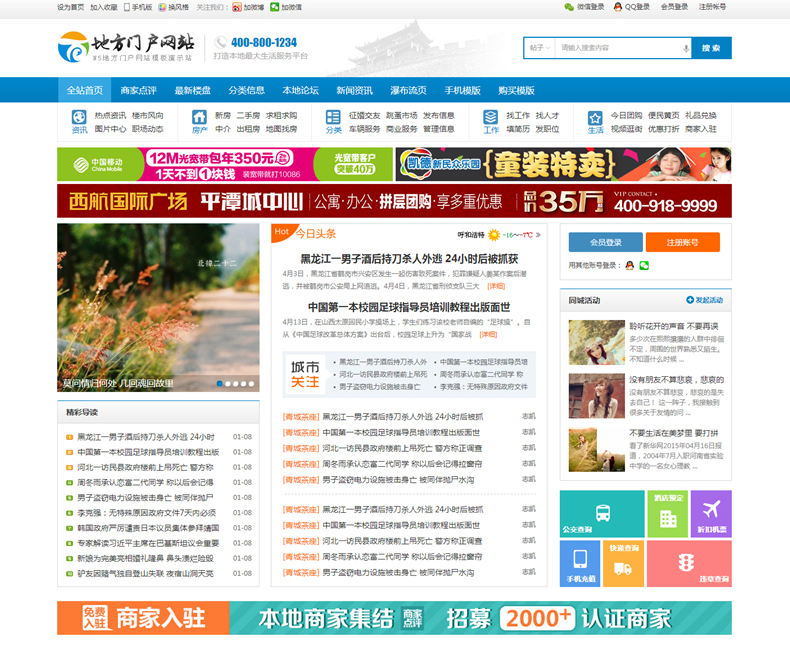Click the 西航国际广场 banner ad
The image size is (790, 645).
pyautogui.click(x=394, y=201)
